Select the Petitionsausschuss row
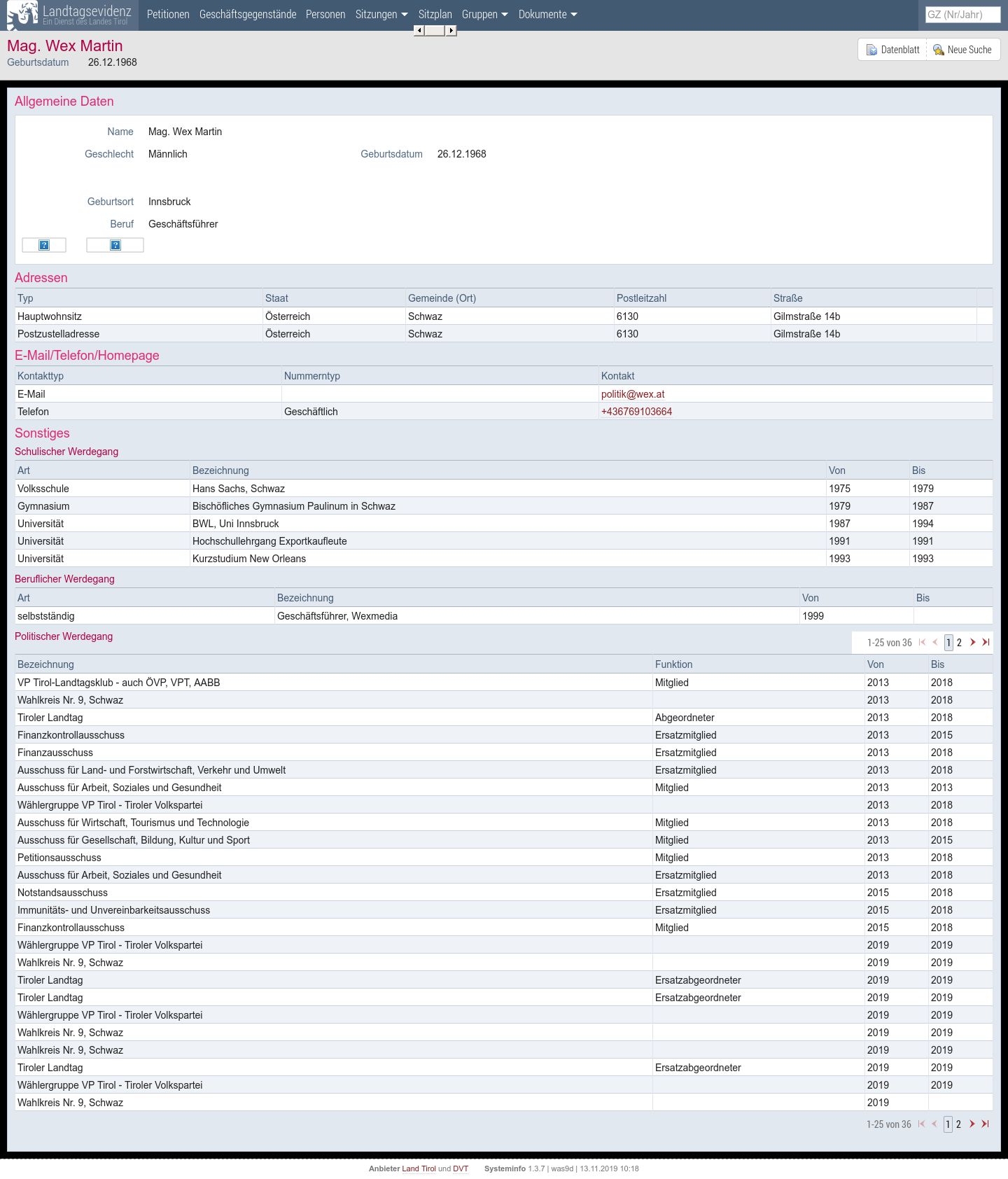This screenshot has height=1179, width=1008. tap(503, 858)
